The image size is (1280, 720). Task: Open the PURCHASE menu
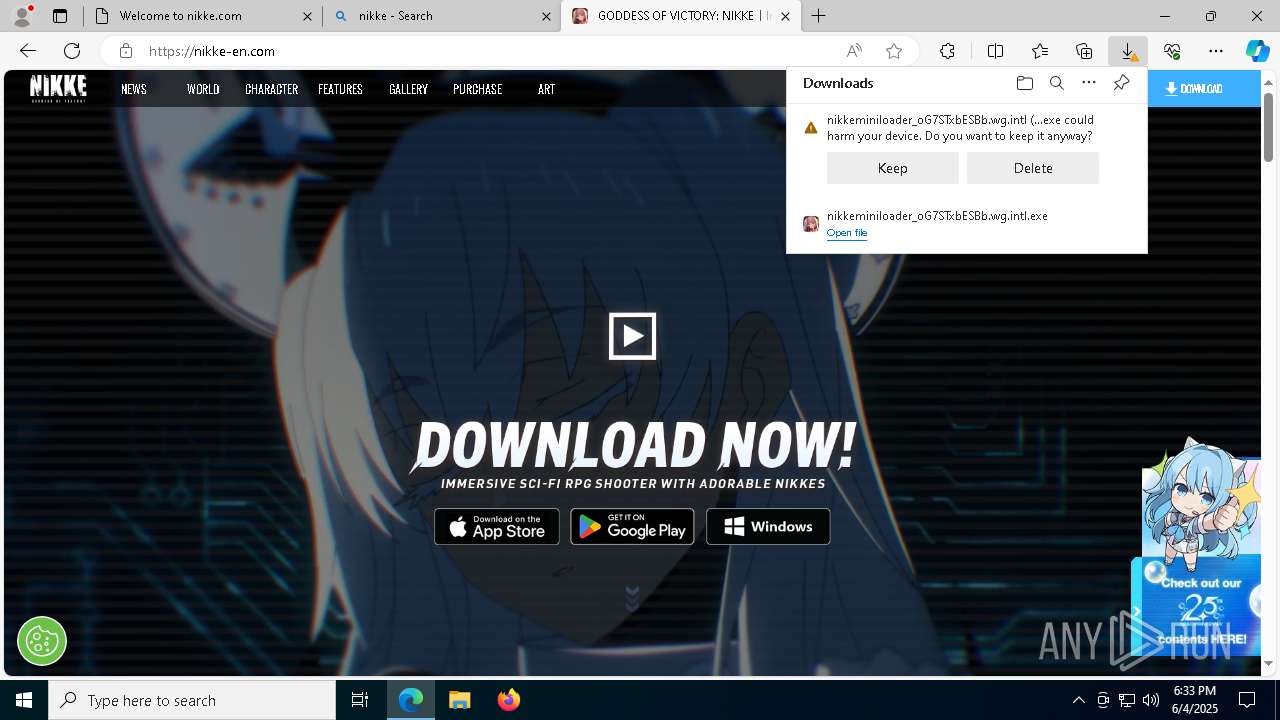pyautogui.click(x=478, y=89)
